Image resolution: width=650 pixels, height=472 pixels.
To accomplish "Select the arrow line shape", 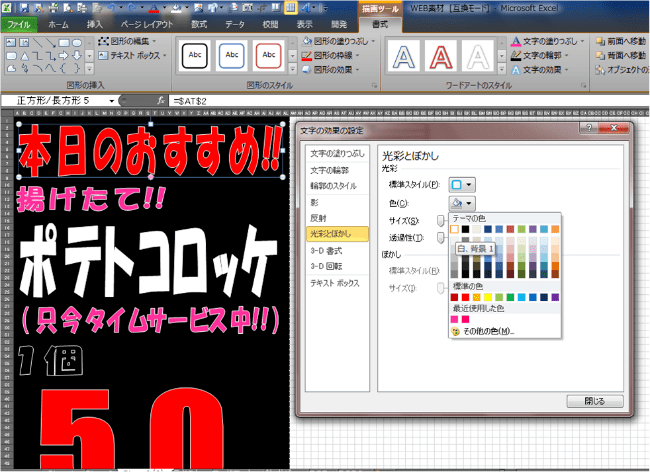I will point(51,42).
